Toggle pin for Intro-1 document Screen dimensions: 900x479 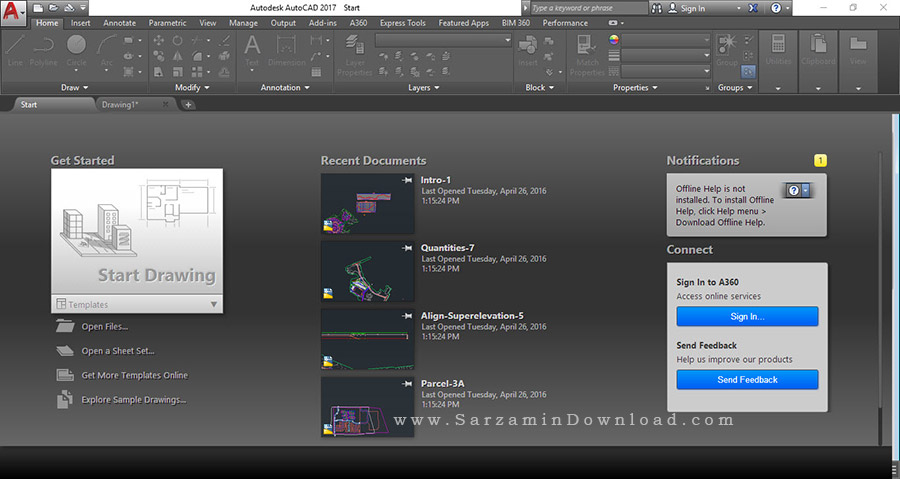click(407, 180)
